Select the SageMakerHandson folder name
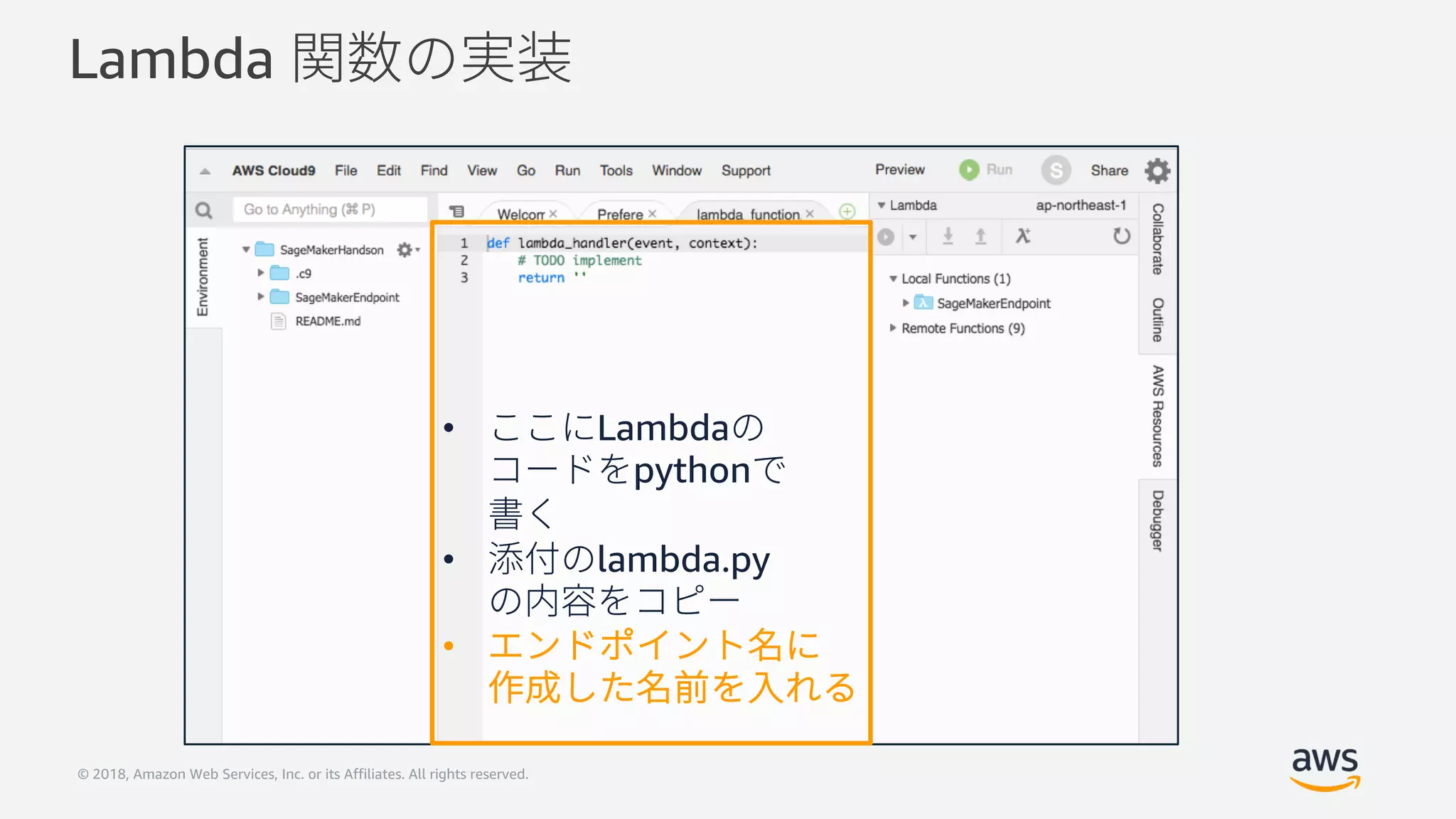This screenshot has height=819, width=1456. click(x=331, y=250)
